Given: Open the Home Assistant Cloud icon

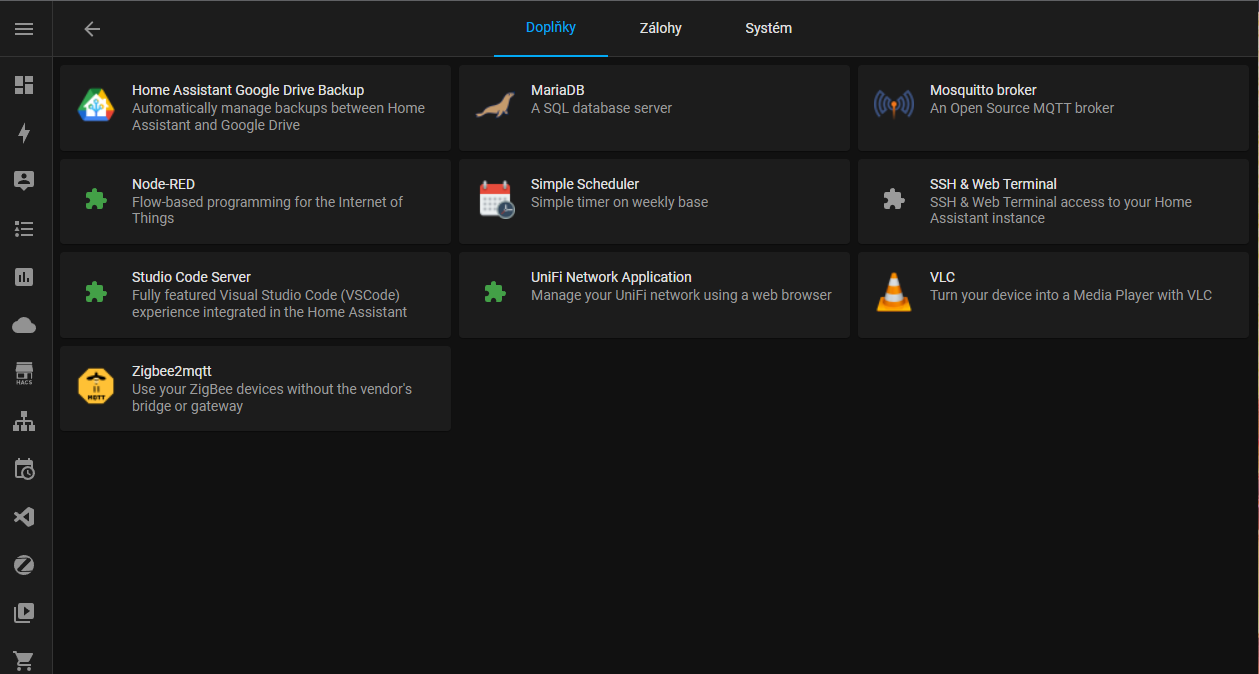Looking at the screenshot, I should tap(24, 324).
